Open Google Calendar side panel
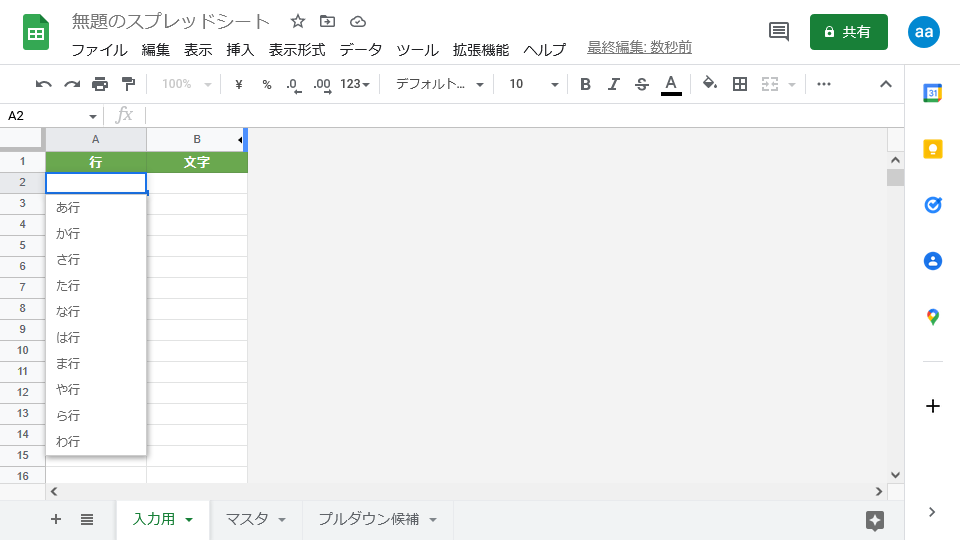Image resolution: width=960 pixels, height=540 pixels. pos(932,93)
